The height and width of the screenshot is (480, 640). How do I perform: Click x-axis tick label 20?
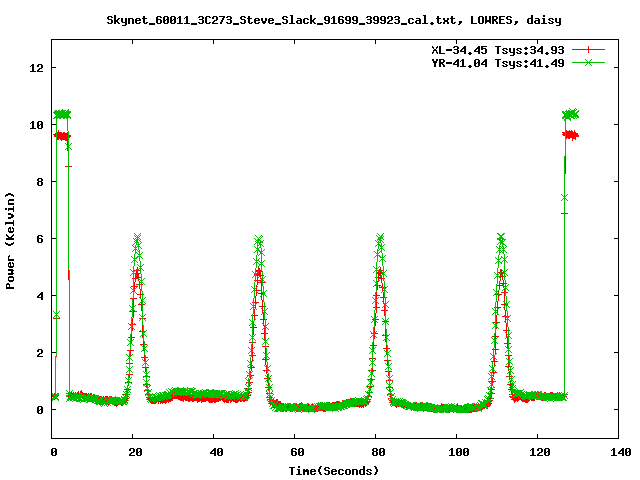pyautogui.click(x=135, y=452)
